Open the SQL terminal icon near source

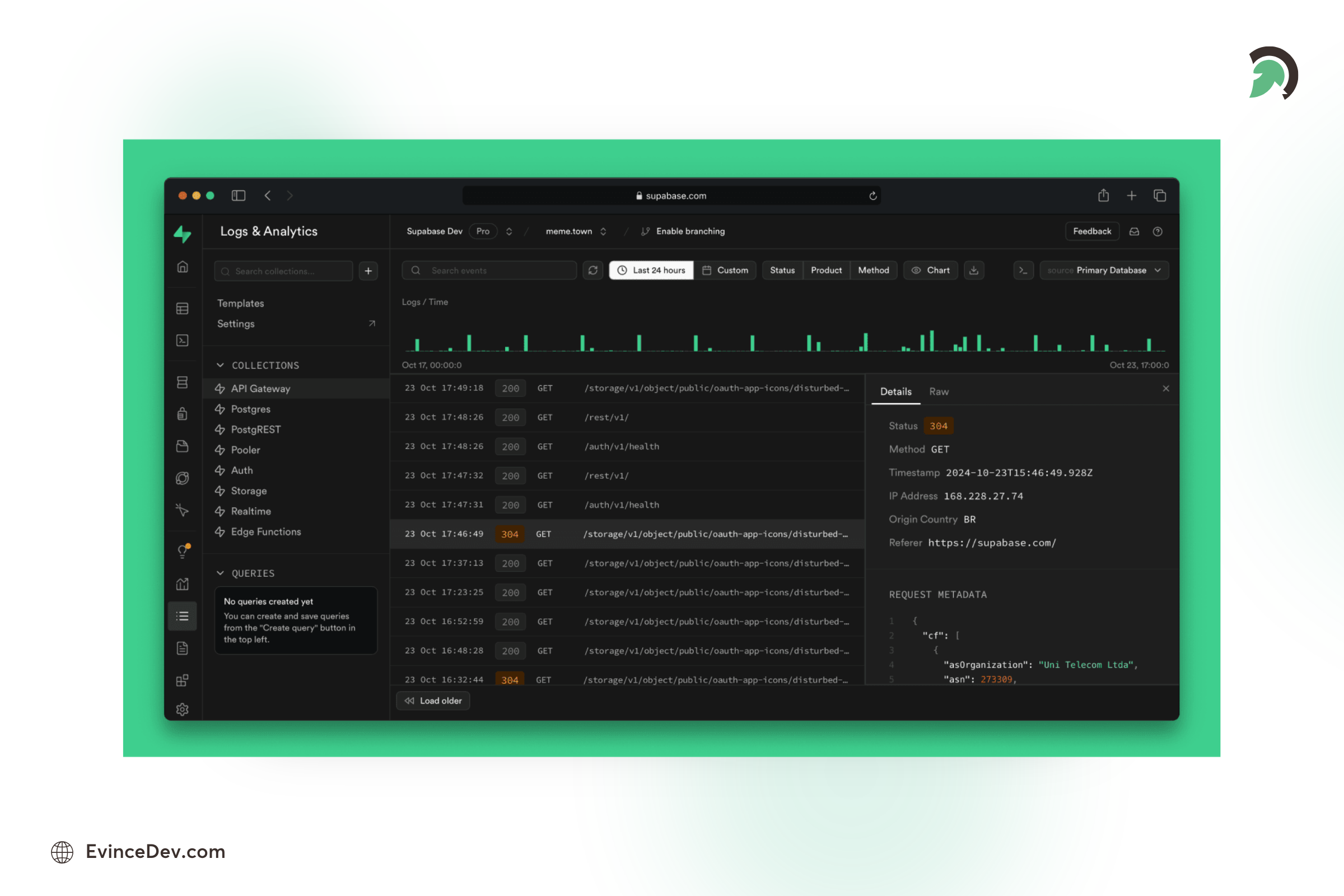(1023, 270)
